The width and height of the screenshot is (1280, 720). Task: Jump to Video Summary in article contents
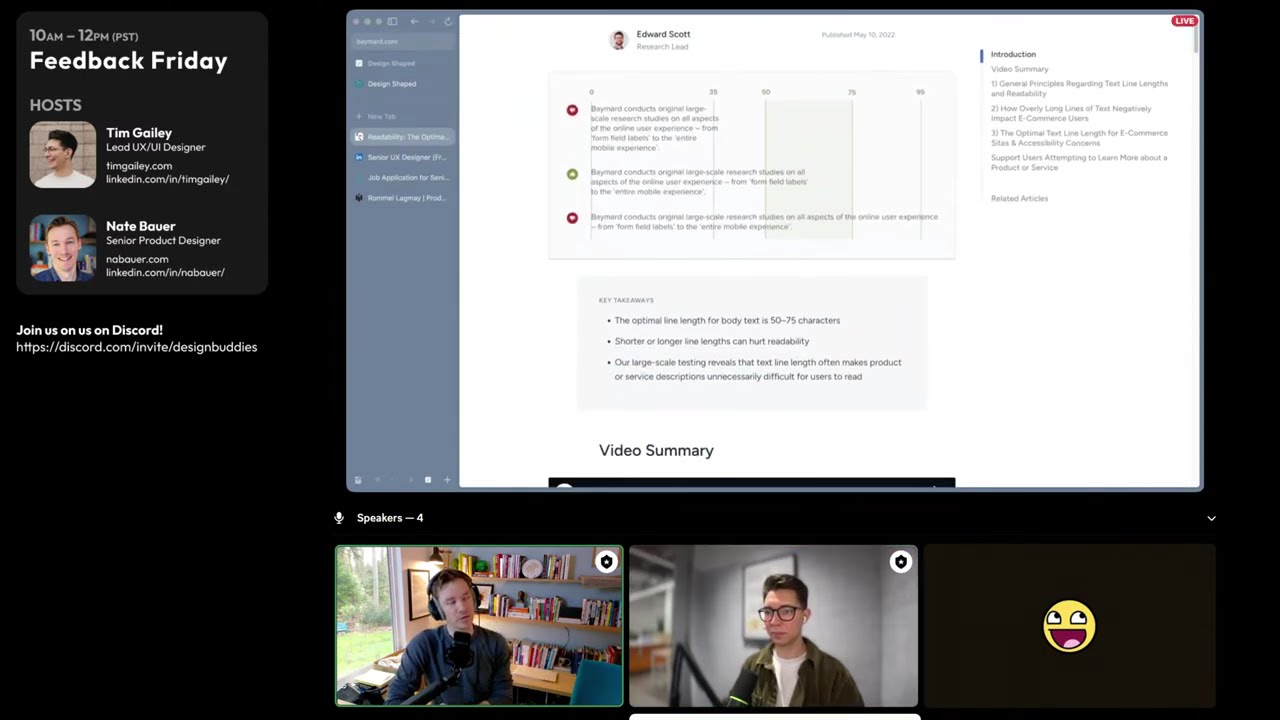coord(1019,69)
